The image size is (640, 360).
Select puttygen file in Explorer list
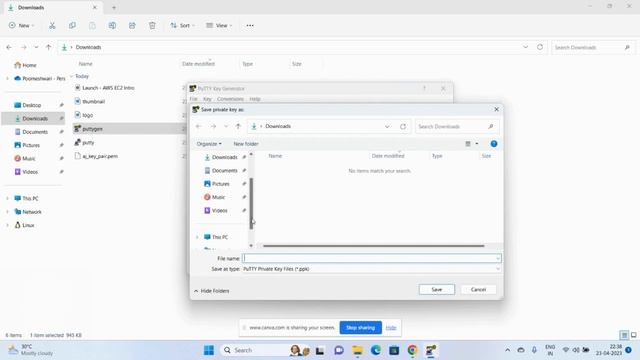point(93,129)
